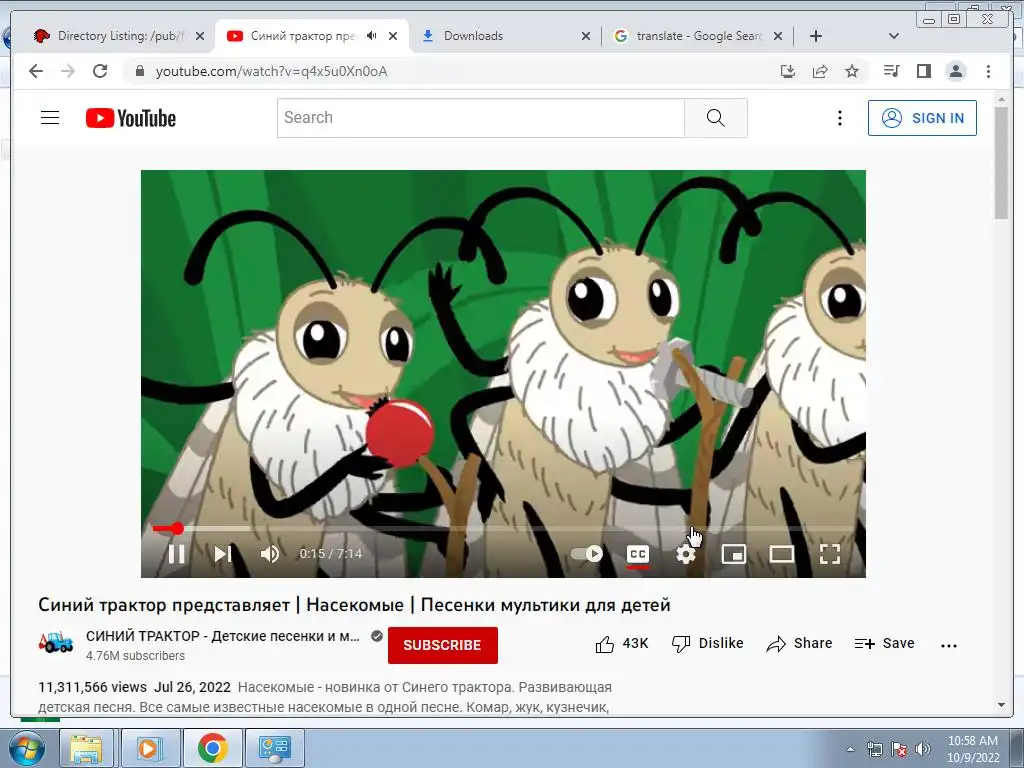This screenshot has height=768, width=1024.
Task: Share the video
Action: coord(799,644)
